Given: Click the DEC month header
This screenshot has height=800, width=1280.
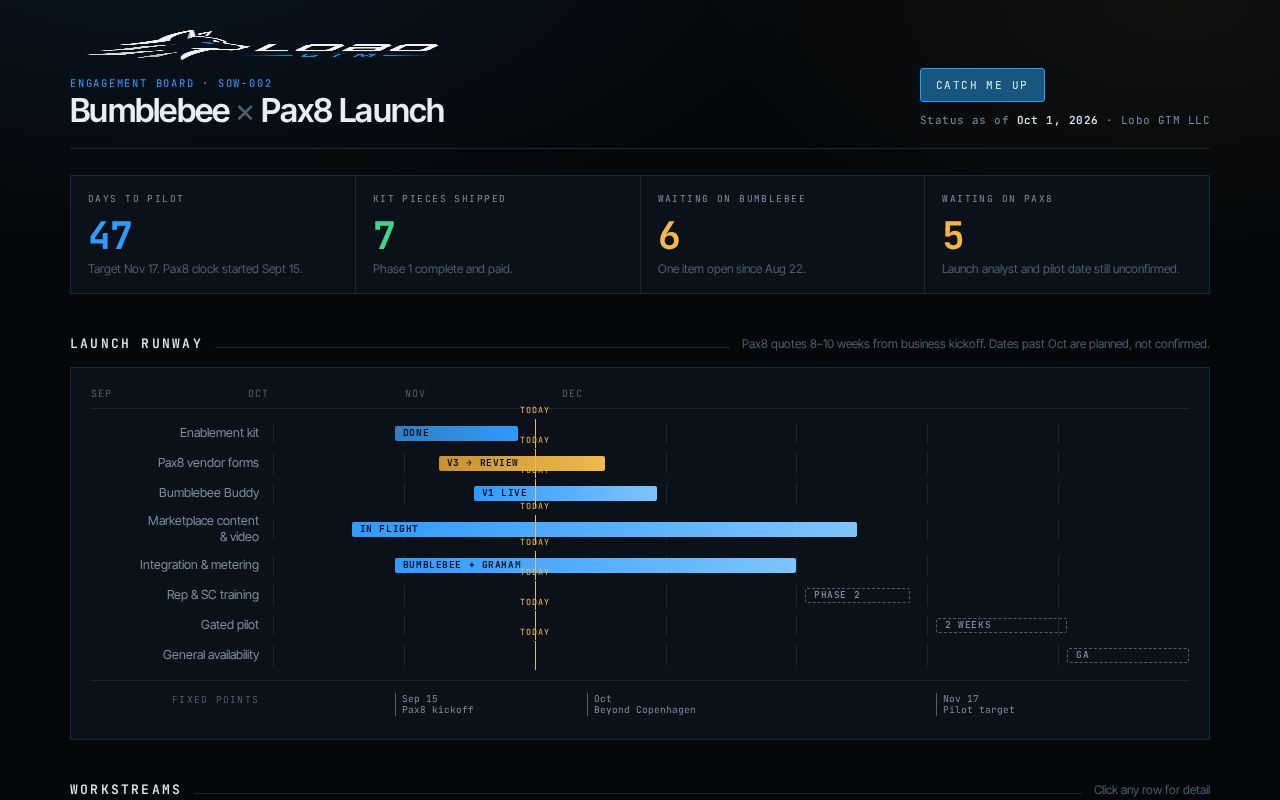Looking at the screenshot, I should pyautogui.click(x=572, y=394).
